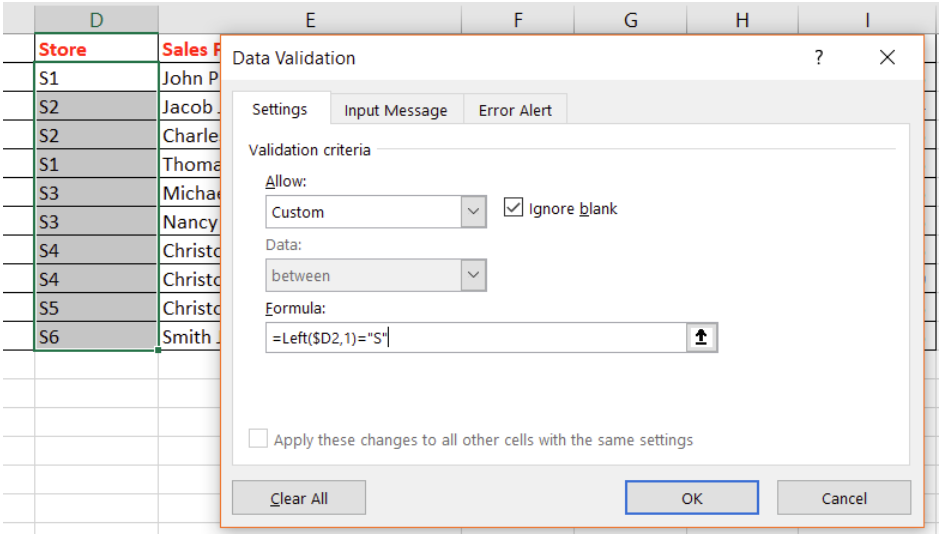The image size is (947, 538).
Task: Toggle the Ignore blank checkbox
Action: [514, 208]
